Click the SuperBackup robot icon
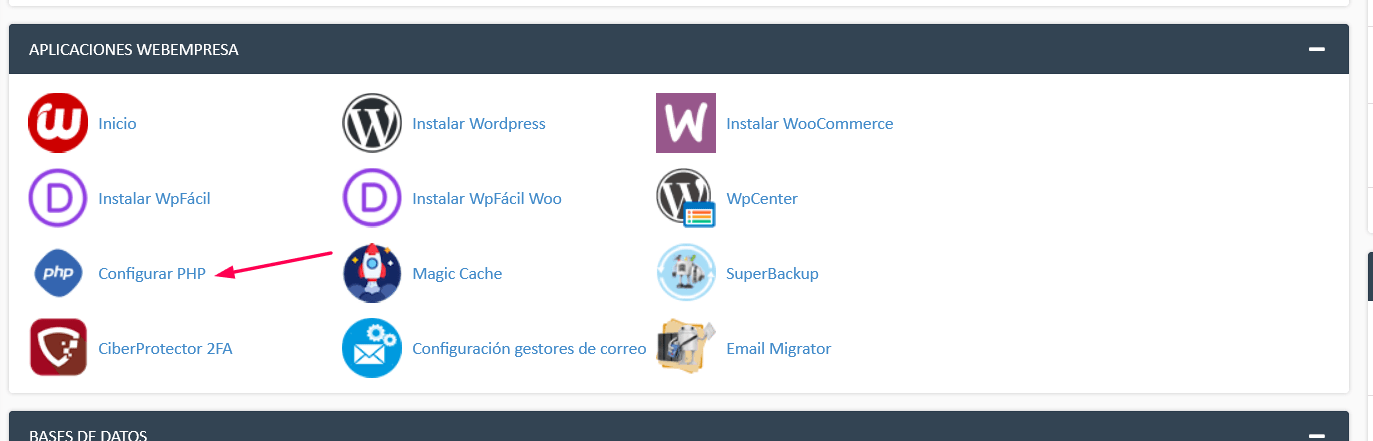This screenshot has height=441, width=1373. [x=686, y=273]
